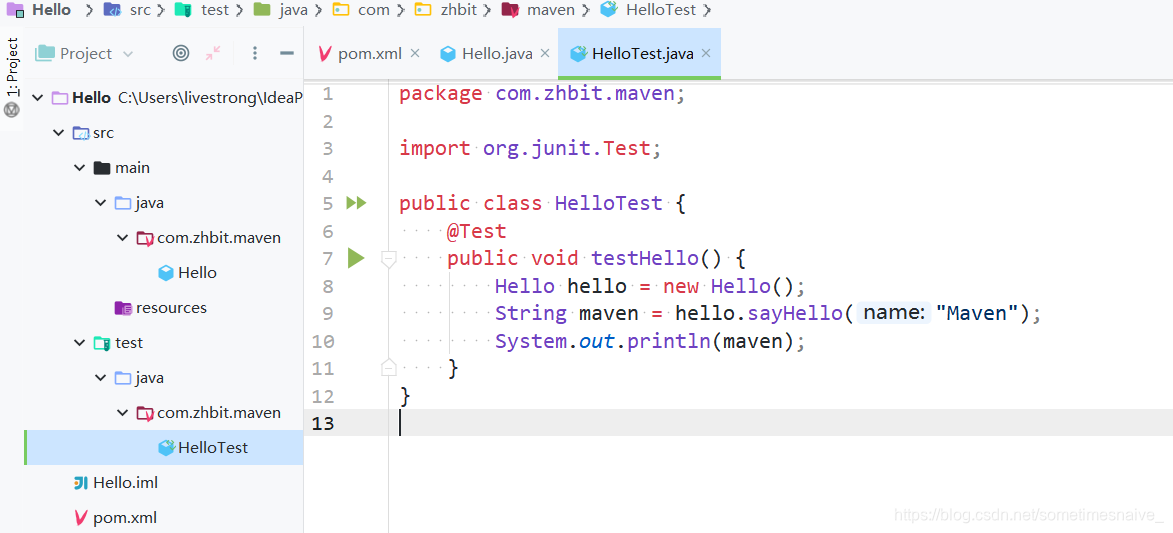This screenshot has height=533, width=1173.
Task: Collapse the java folder under test
Action: click(100, 378)
